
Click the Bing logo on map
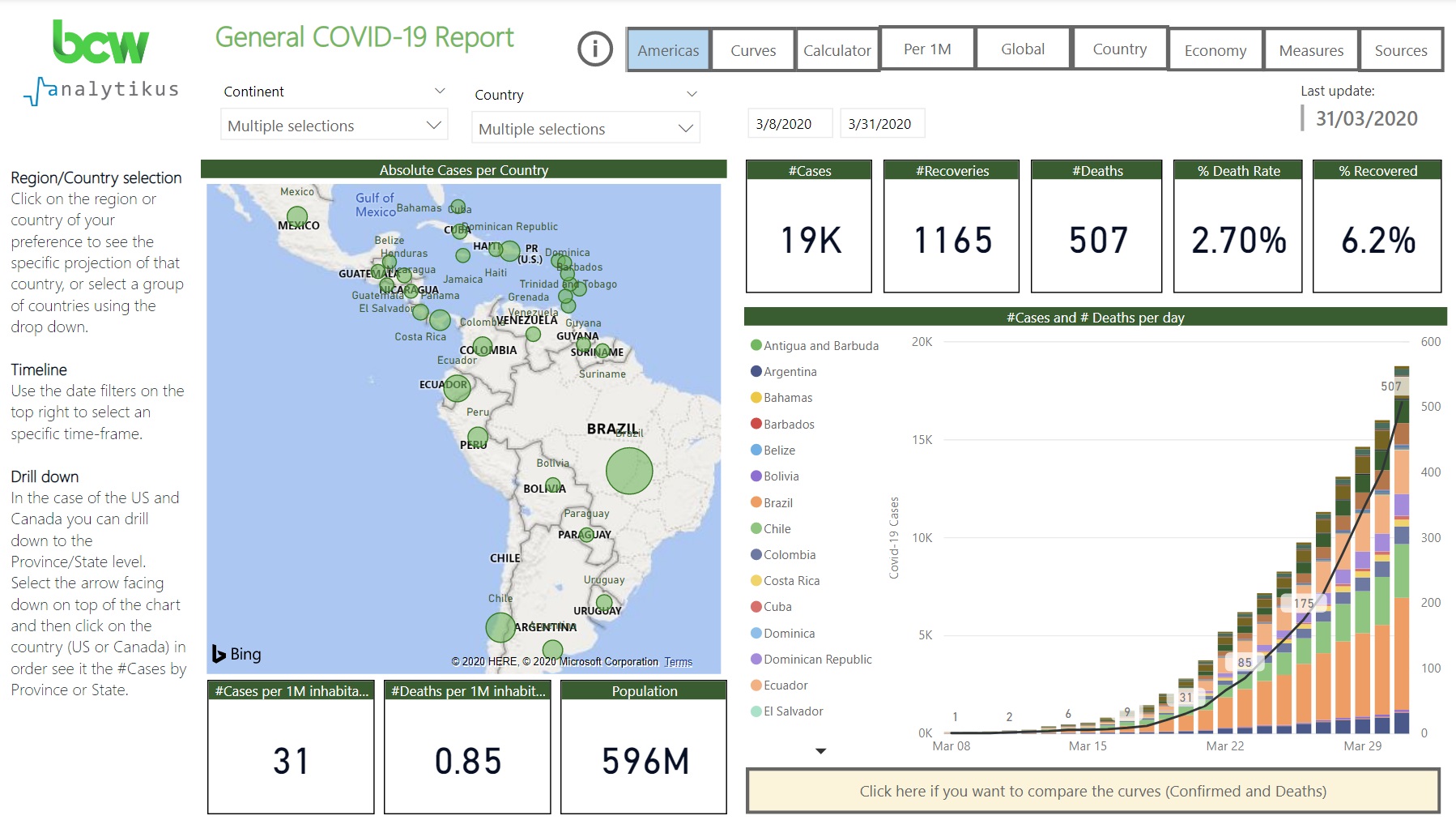236,654
